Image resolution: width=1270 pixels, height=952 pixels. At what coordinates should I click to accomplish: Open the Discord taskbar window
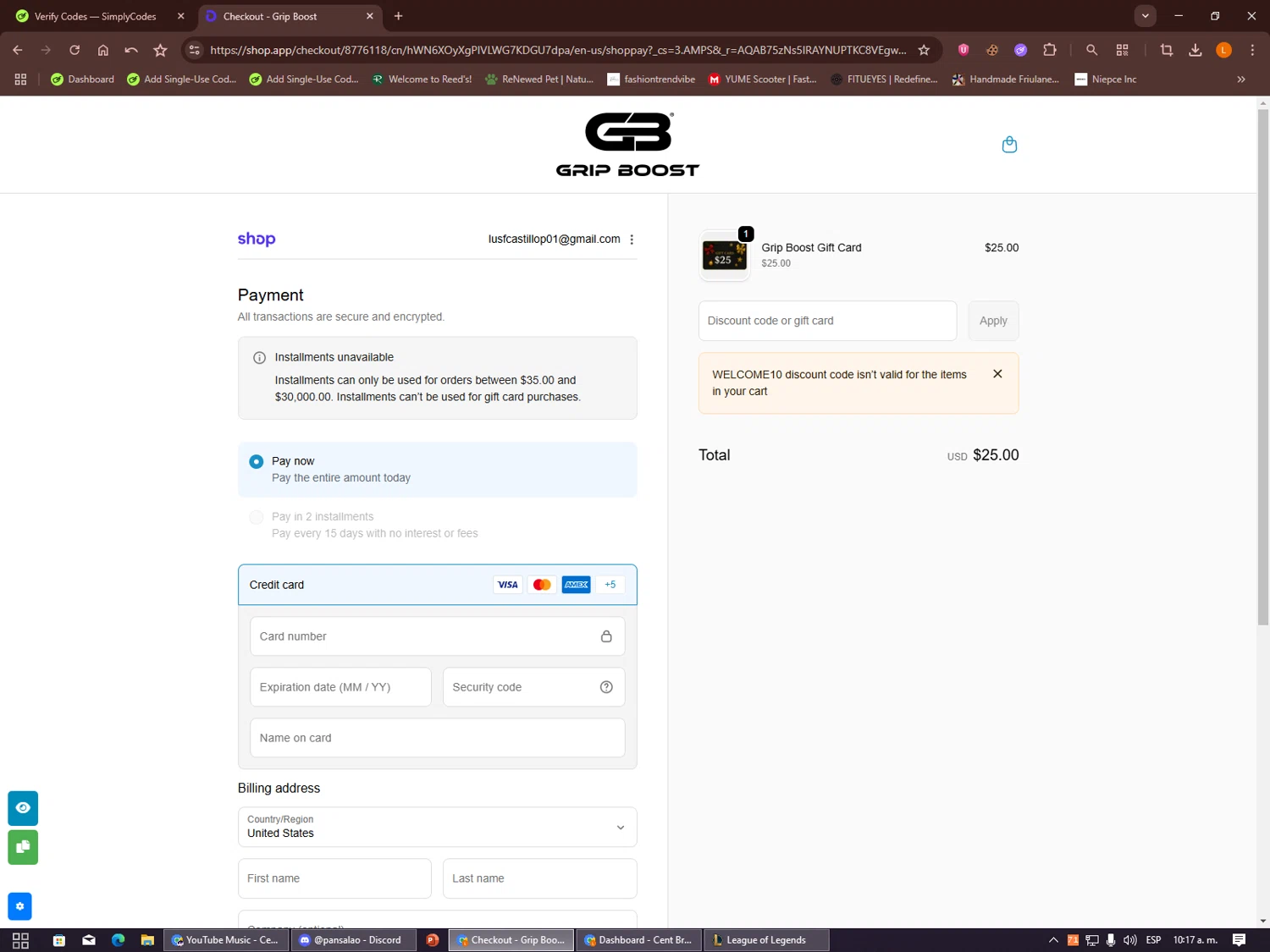pos(353,940)
